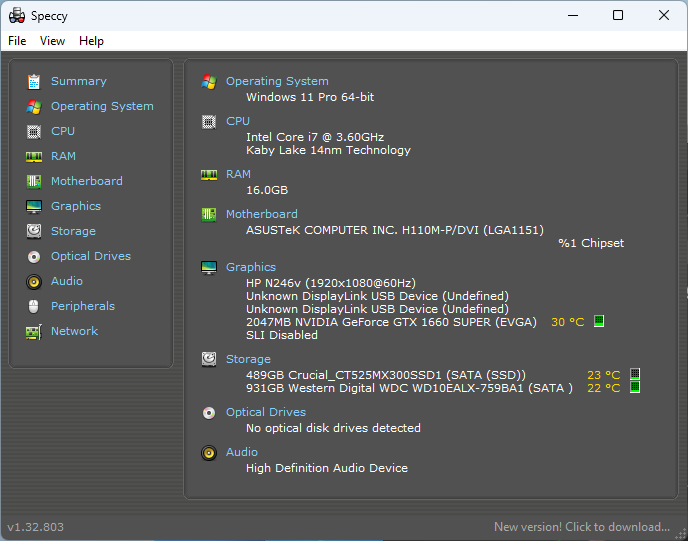Open the View menu

click(x=52, y=41)
